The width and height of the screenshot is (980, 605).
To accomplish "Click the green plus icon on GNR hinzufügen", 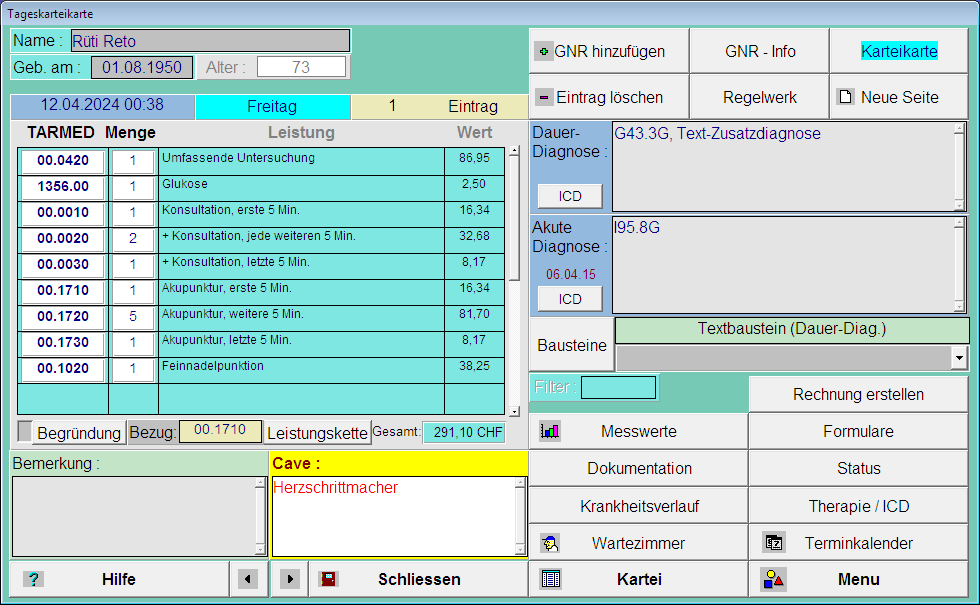I will (544, 51).
